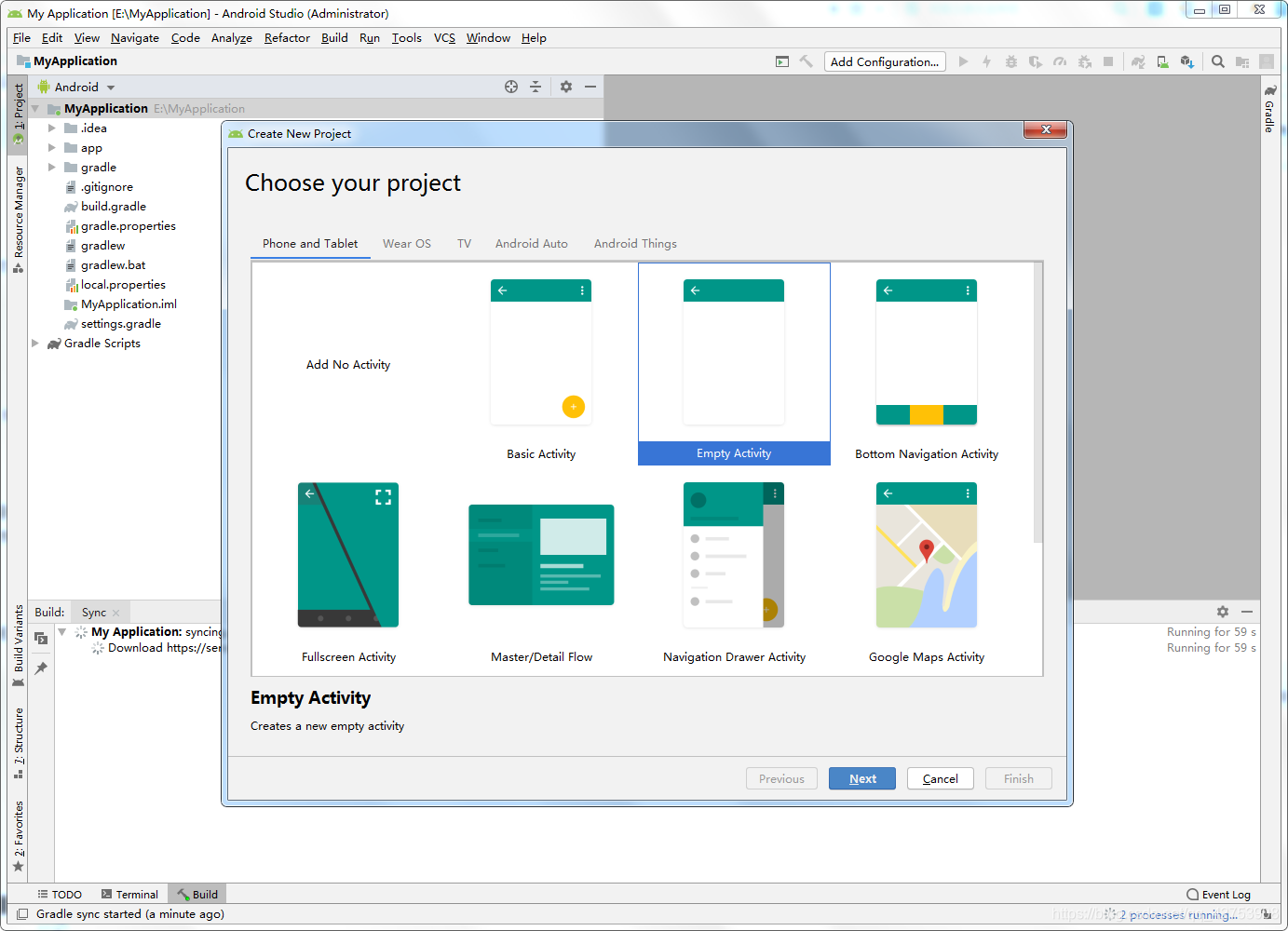This screenshot has width=1288, height=931.
Task: Click the pin tab icon in Build panel
Action: tap(41, 668)
